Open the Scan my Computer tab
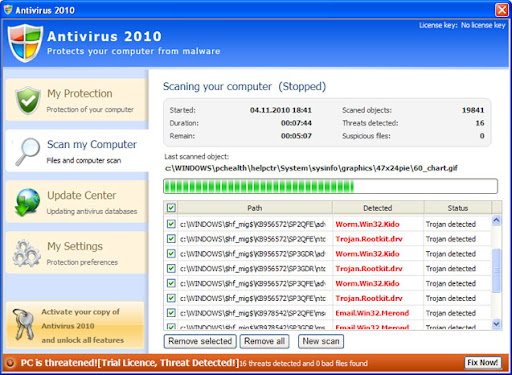The image size is (512, 375). (77, 151)
